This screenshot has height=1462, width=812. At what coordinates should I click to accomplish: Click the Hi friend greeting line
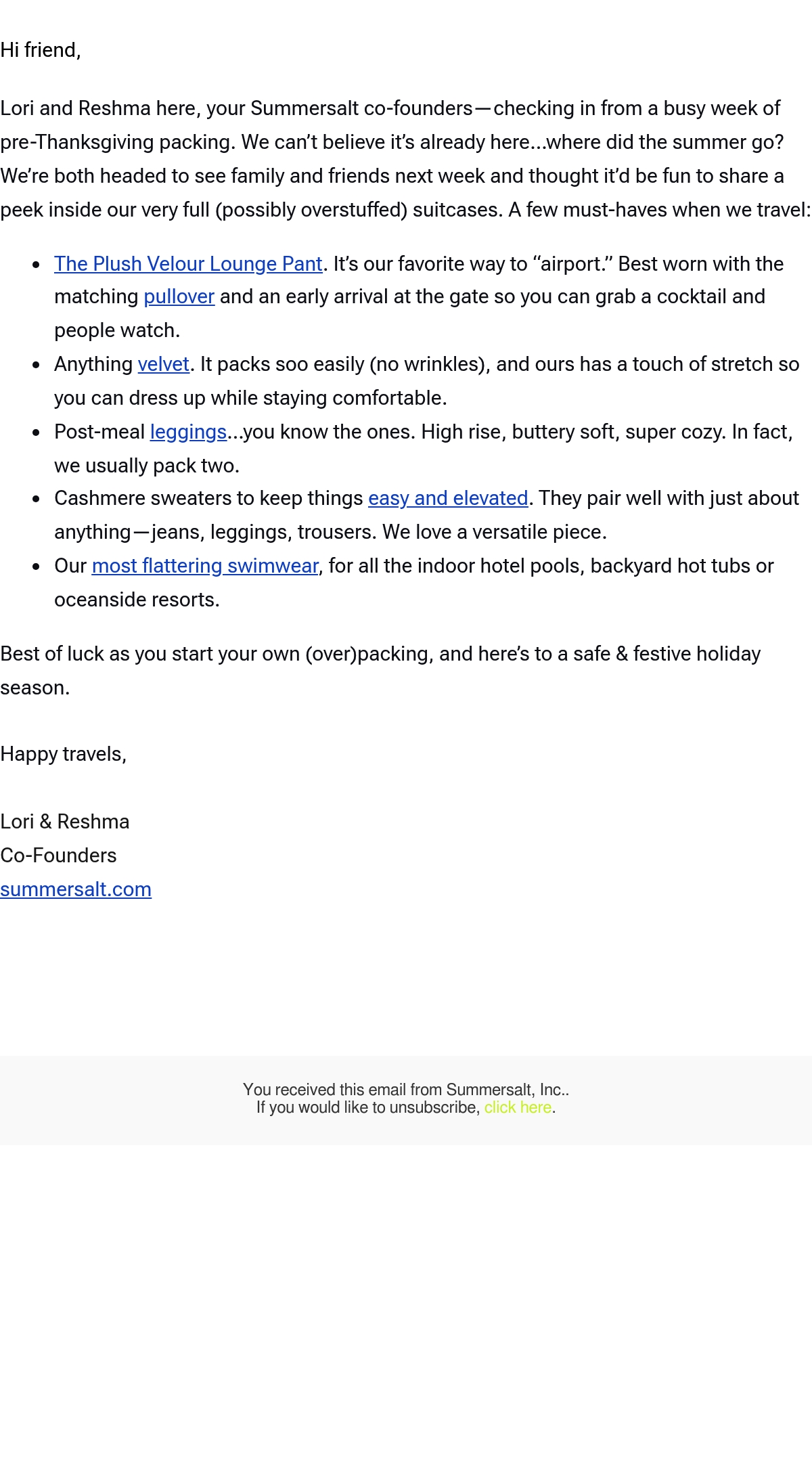pos(41,50)
